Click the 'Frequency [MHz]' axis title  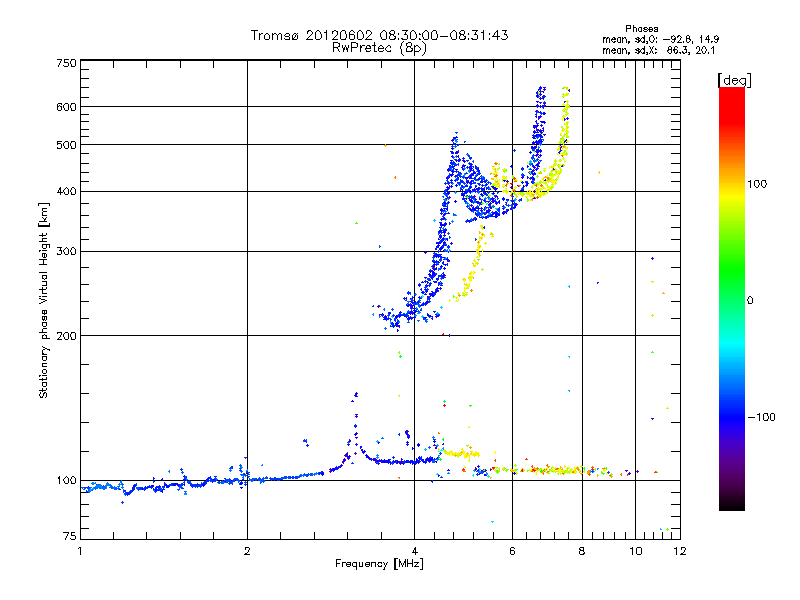point(379,564)
